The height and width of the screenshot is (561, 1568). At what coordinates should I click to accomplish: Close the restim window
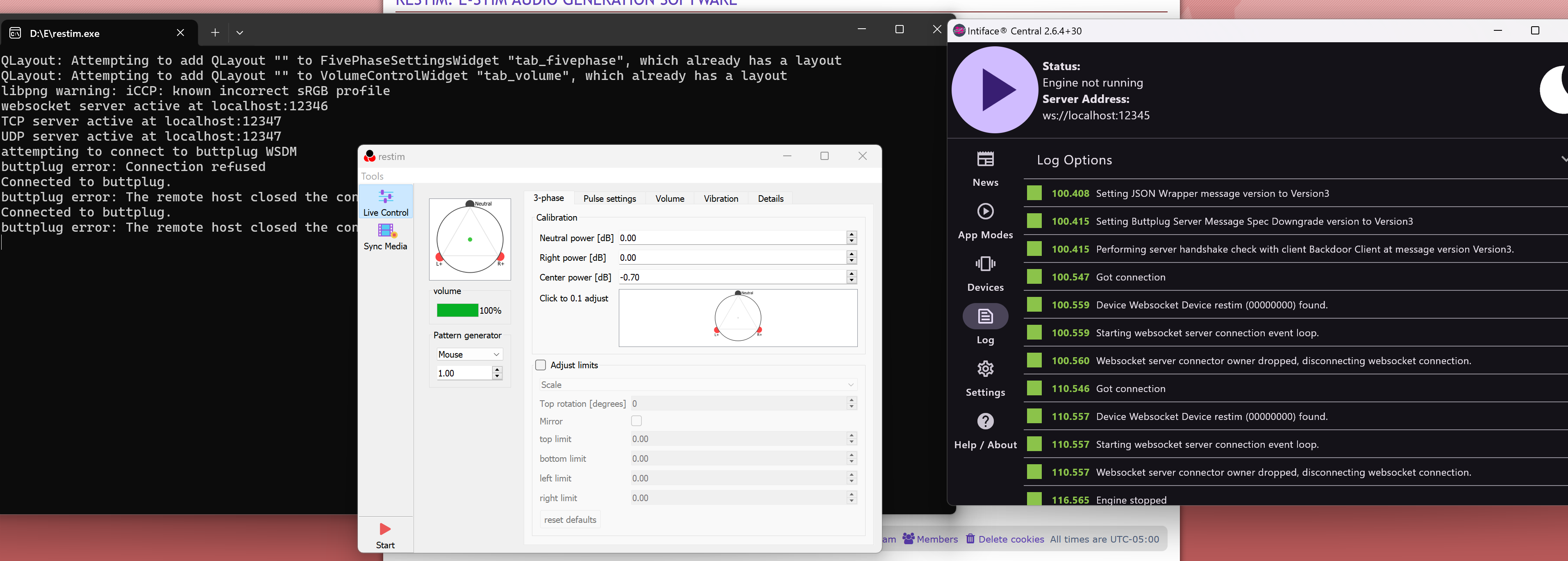(863, 156)
